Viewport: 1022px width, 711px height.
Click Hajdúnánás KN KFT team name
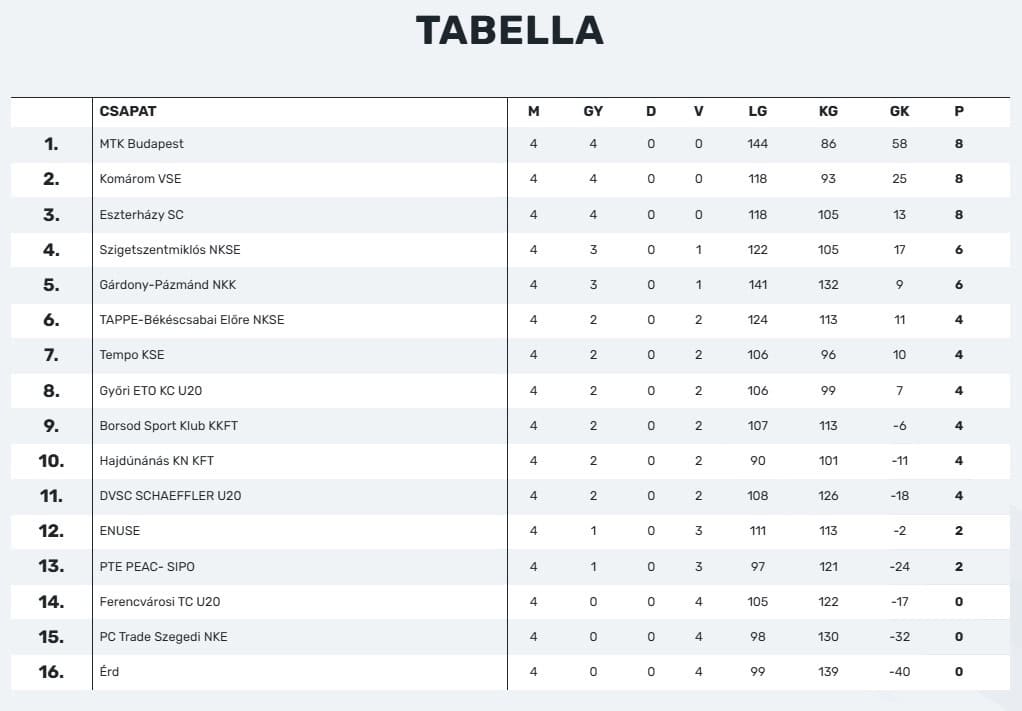(157, 461)
